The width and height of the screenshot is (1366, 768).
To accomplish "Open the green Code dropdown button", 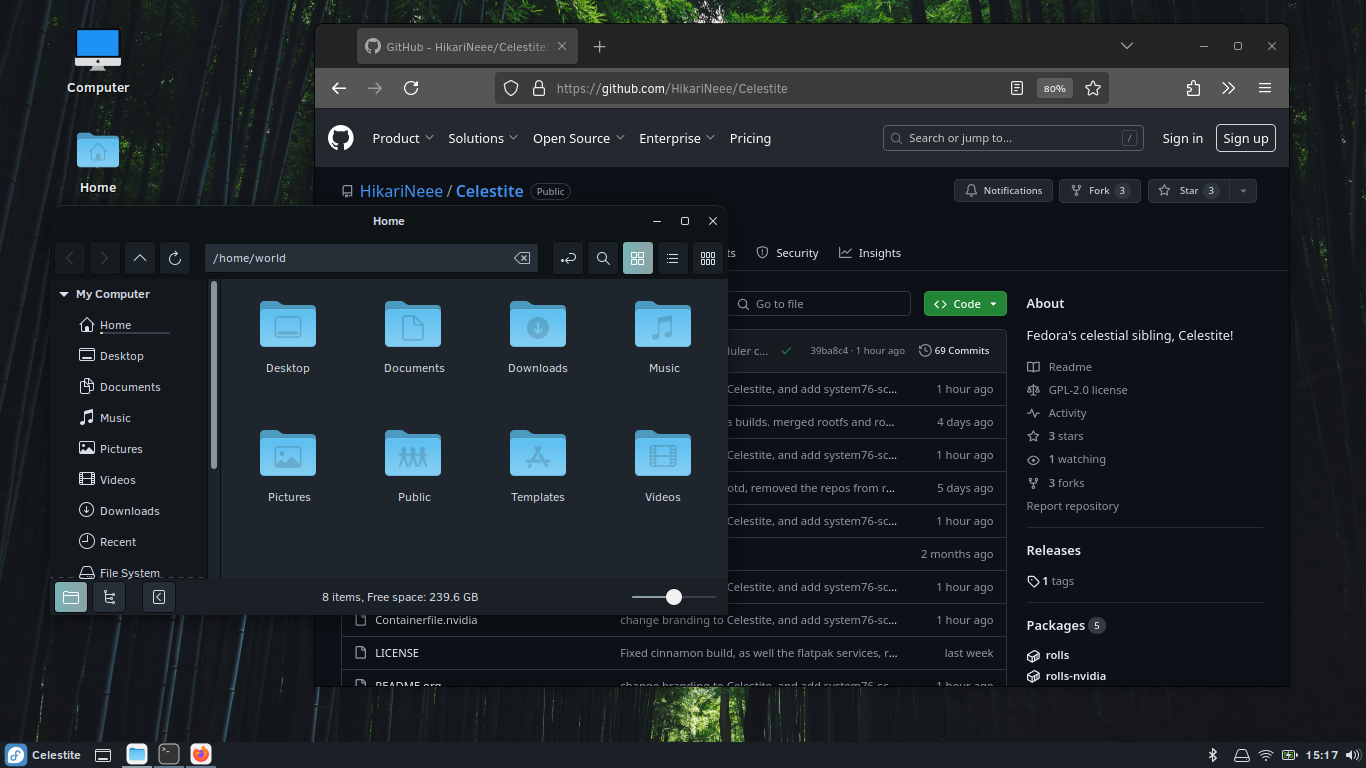I will (965, 304).
